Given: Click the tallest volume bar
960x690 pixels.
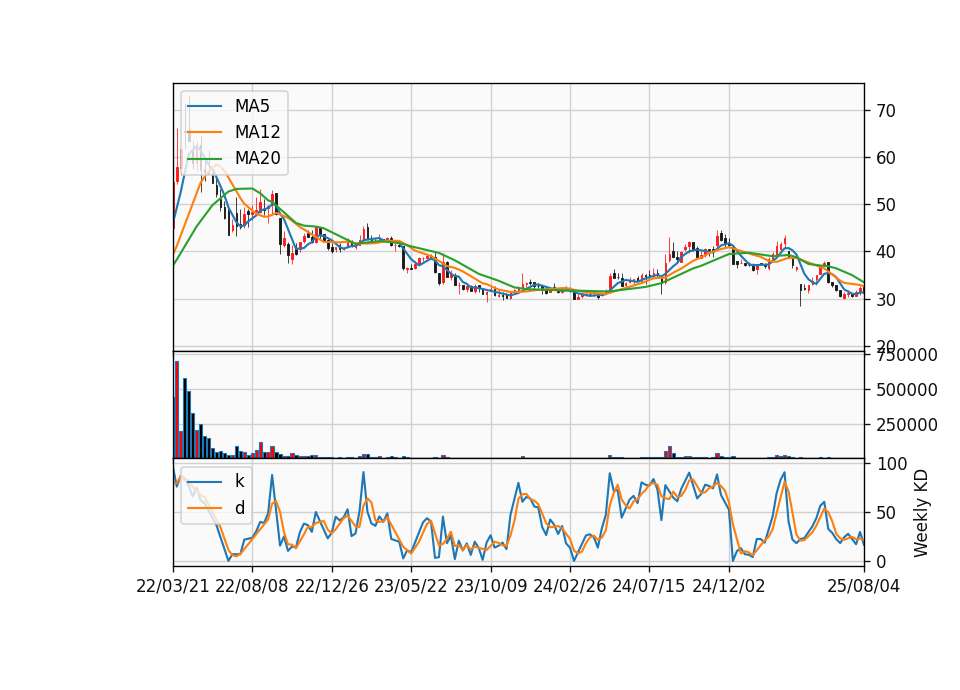Looking at the screenshot, I should point(177,410).
